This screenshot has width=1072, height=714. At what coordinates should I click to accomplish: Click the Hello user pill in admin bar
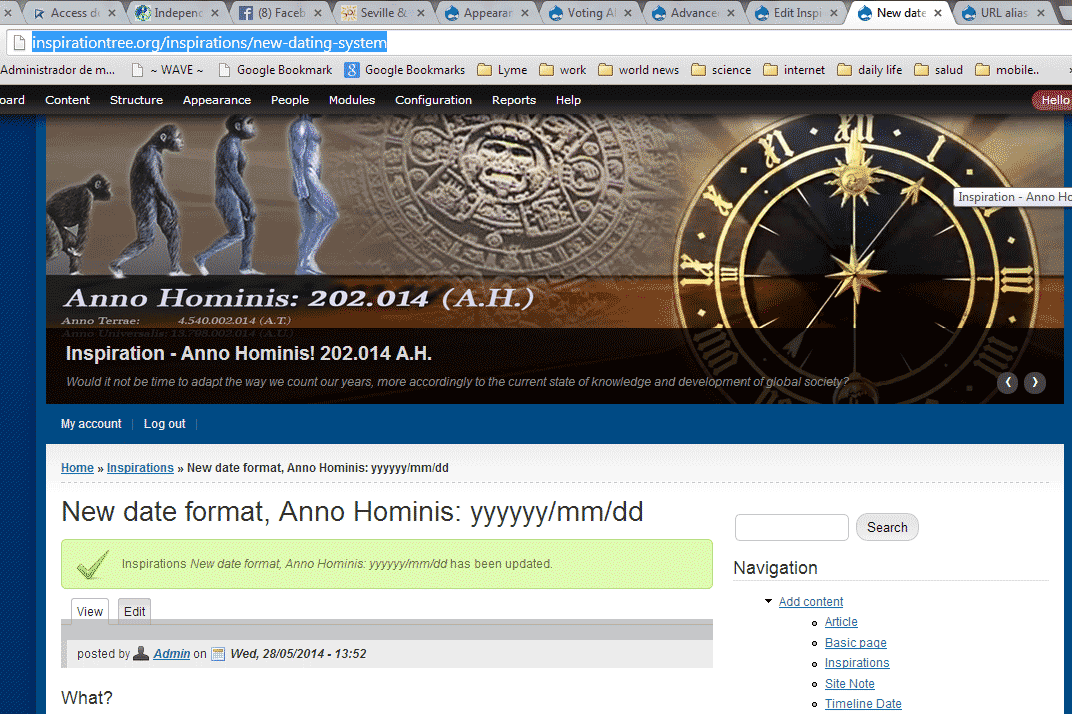1052,100
